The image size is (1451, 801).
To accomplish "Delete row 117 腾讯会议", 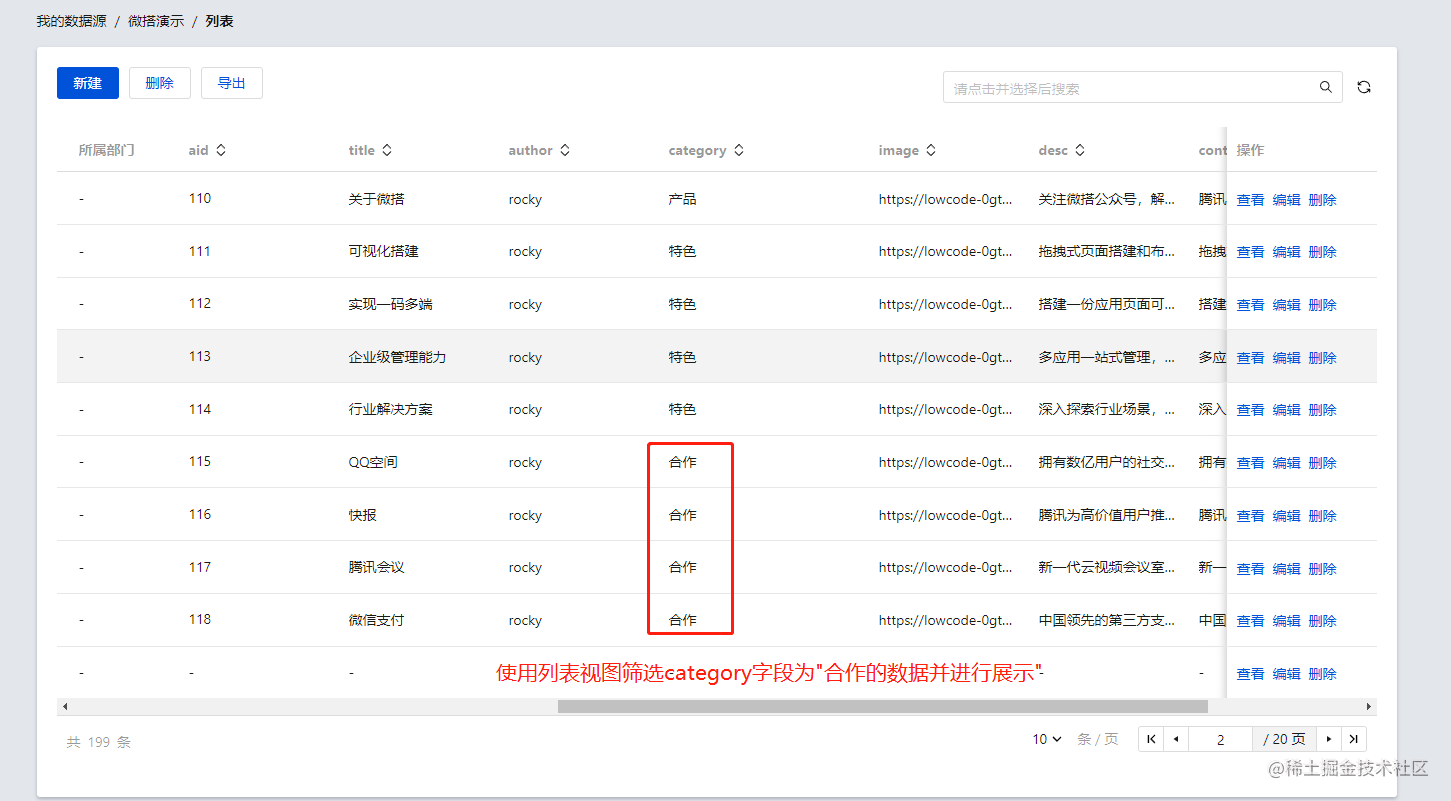I will pos(1322,569).
